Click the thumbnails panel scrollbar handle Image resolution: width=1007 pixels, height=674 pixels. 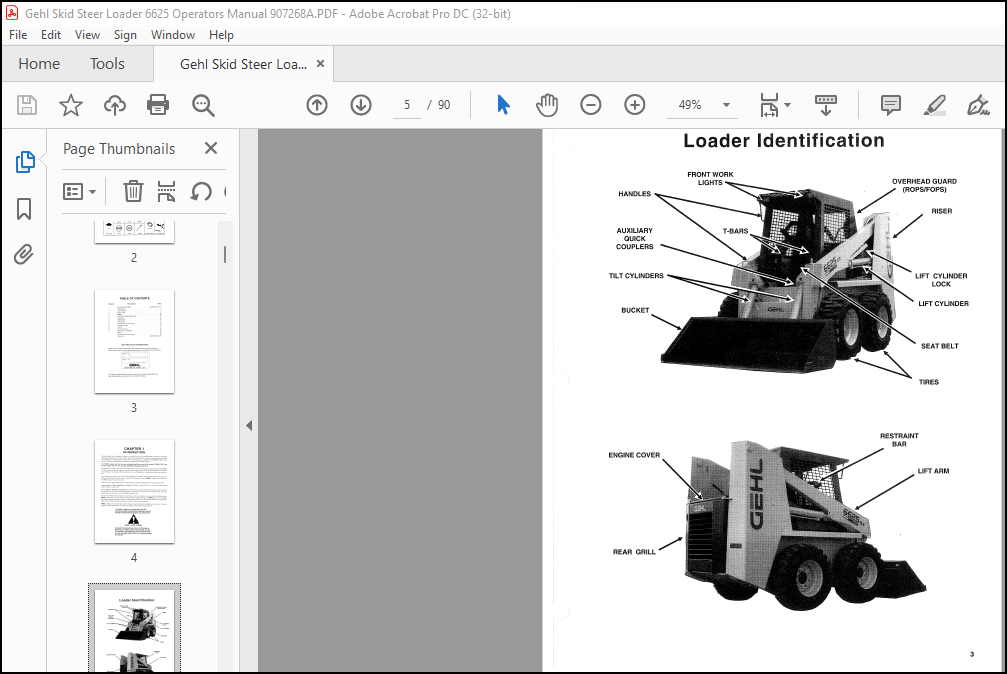tap(225, 254)
